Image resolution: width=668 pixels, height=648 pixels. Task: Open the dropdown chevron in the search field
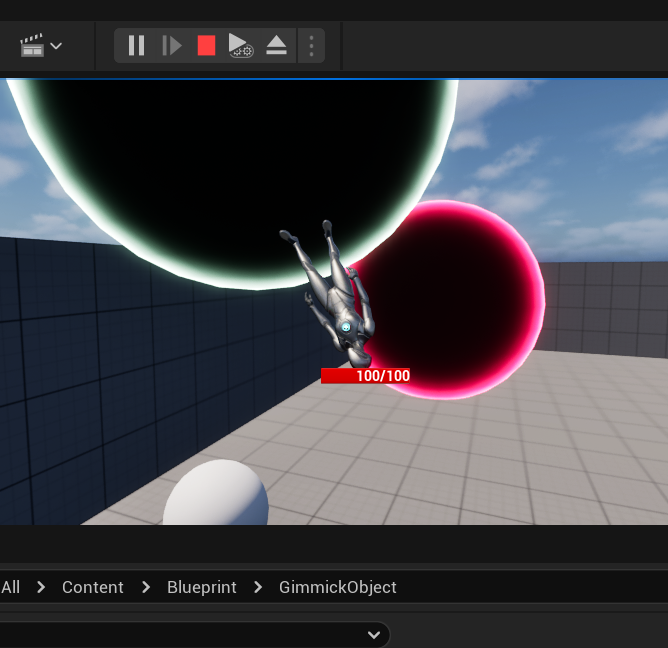(x=374, y=635)
